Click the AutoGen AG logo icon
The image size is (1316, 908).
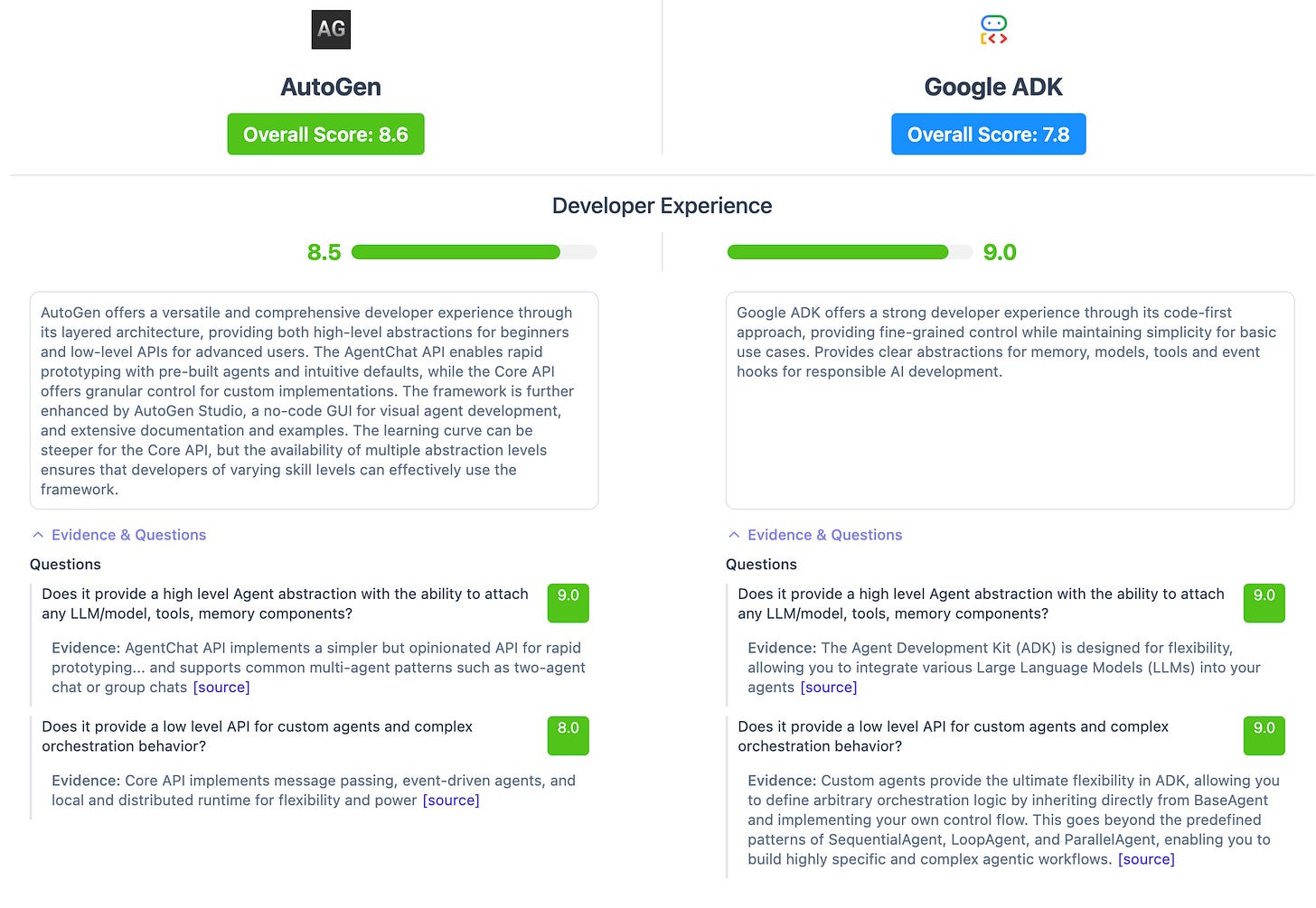331,29
